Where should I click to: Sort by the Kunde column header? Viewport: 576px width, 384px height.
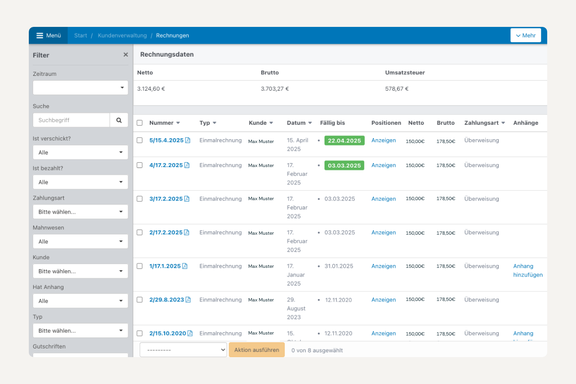[x=260, y=123]
